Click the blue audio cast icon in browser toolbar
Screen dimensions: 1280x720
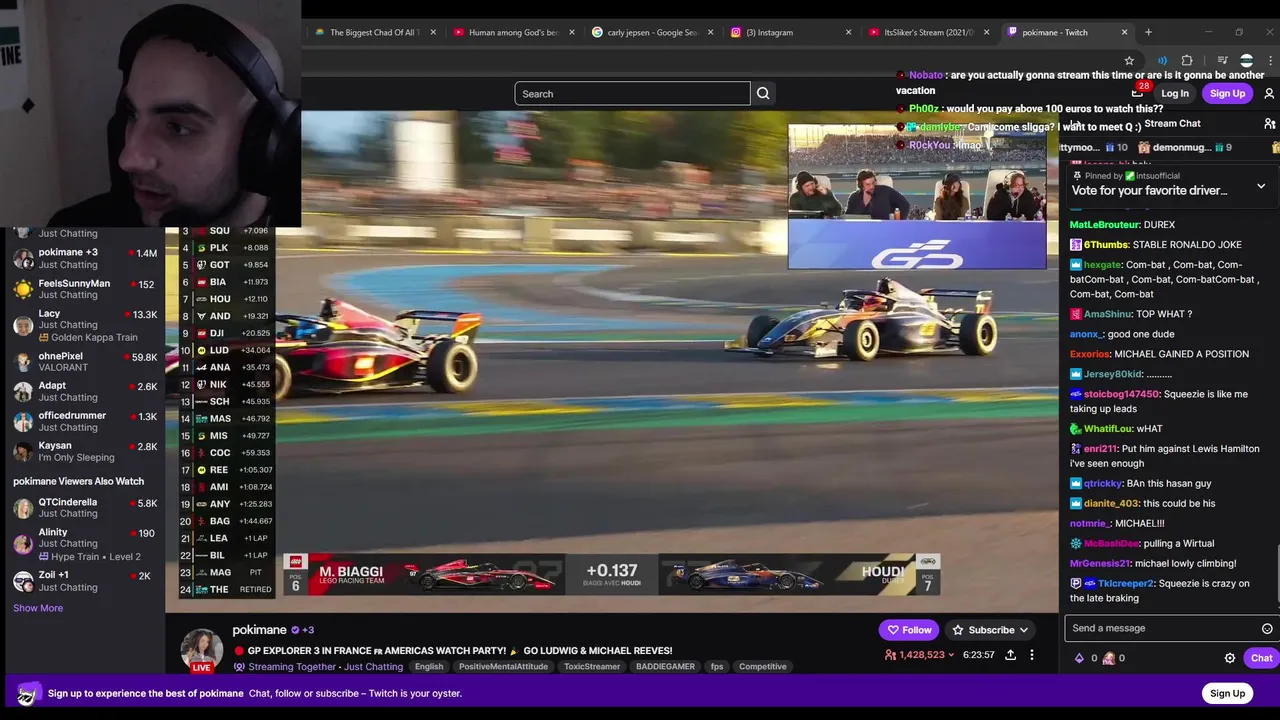click(1162, 60)
